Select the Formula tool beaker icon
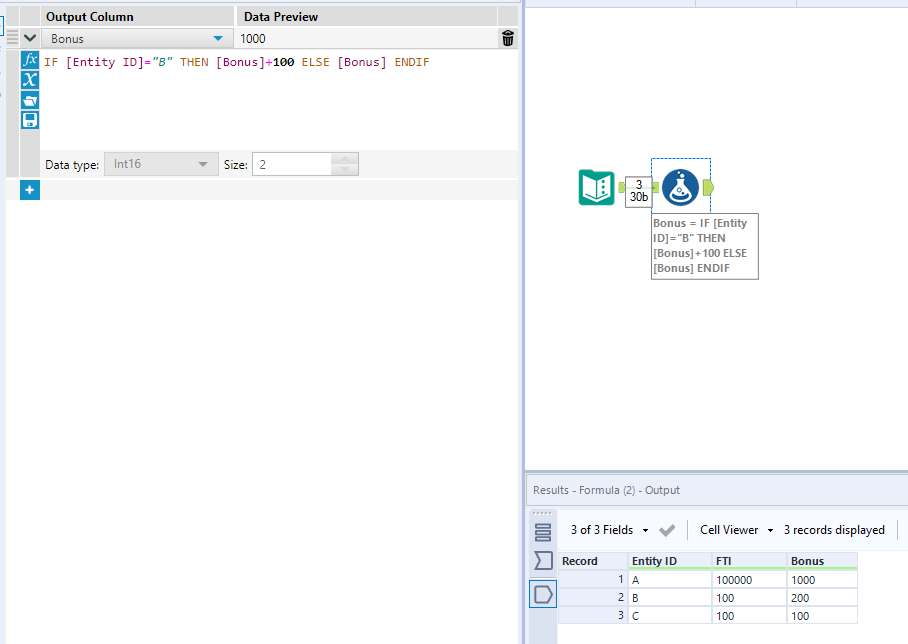Viewport: 908px width, 644px height. (679, 186)
